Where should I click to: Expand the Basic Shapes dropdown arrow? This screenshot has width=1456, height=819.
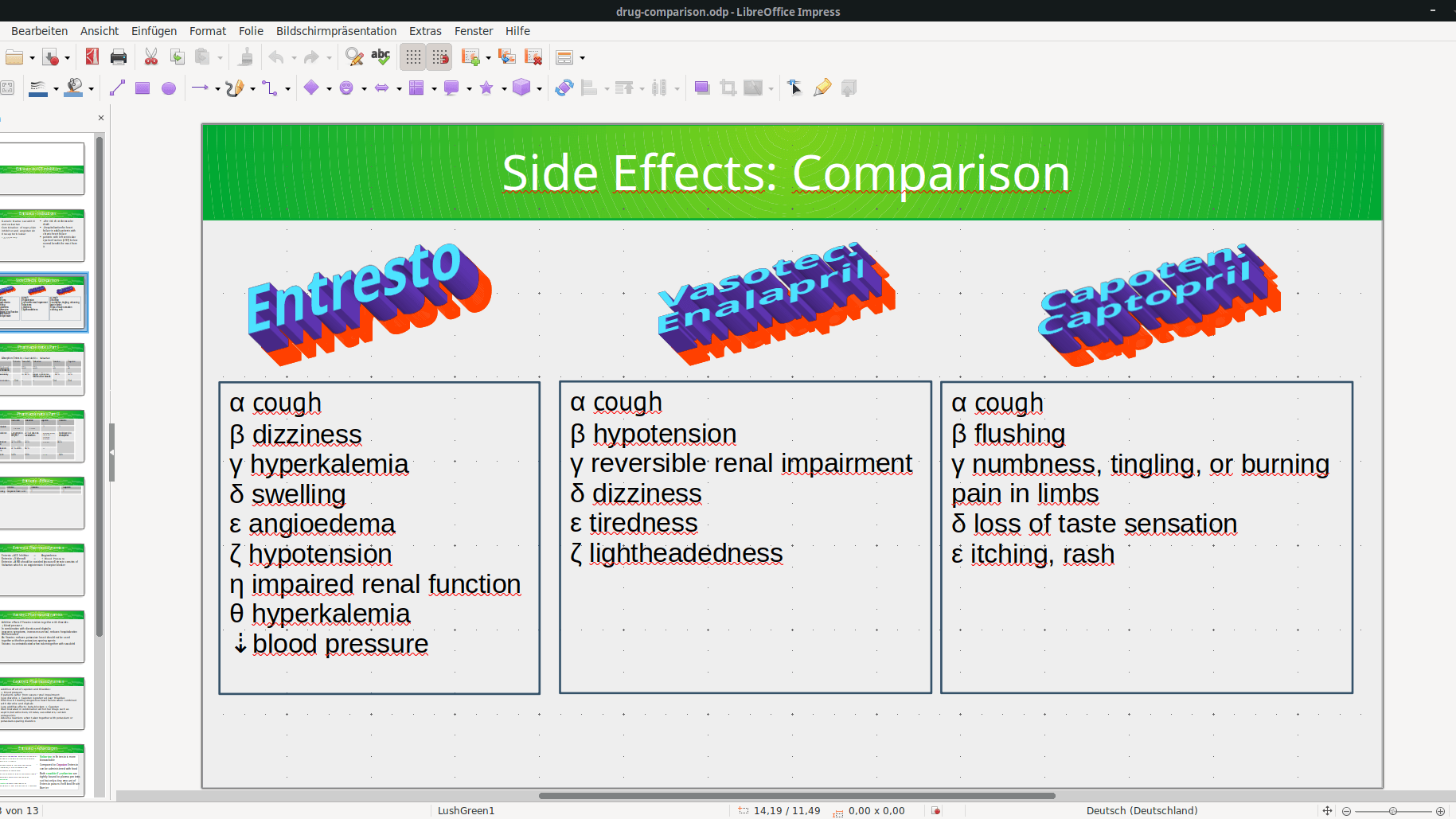pos(329,88)
